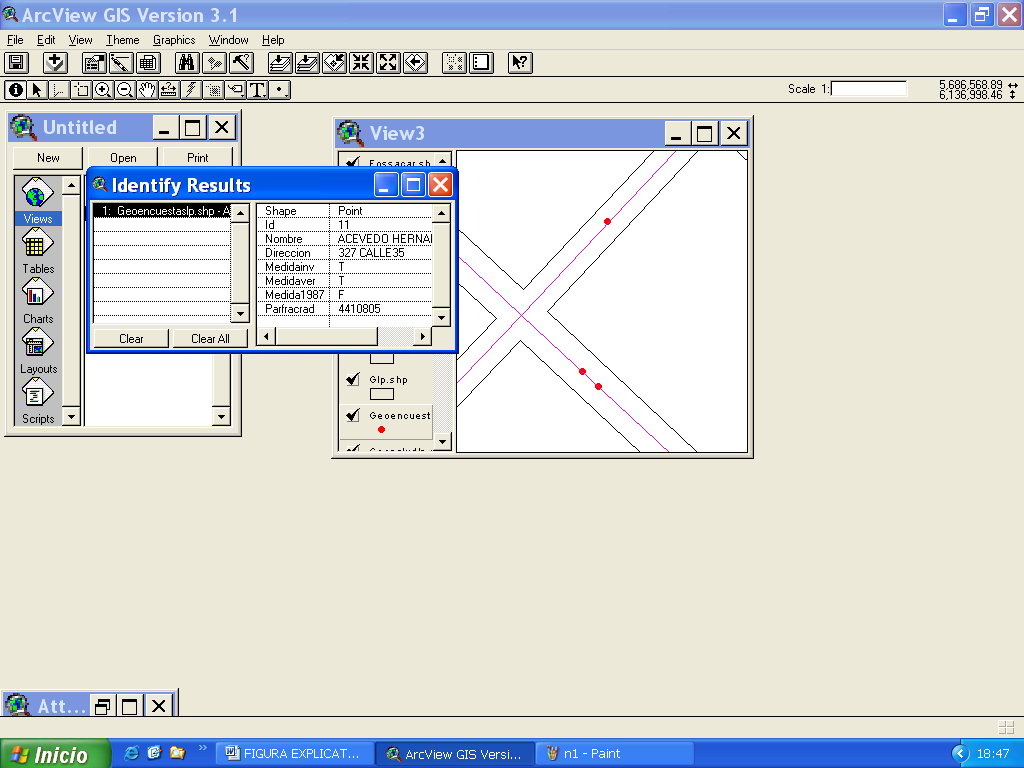
Task: Click the Save Project toolbar icon
Action: tap(16, 63)
